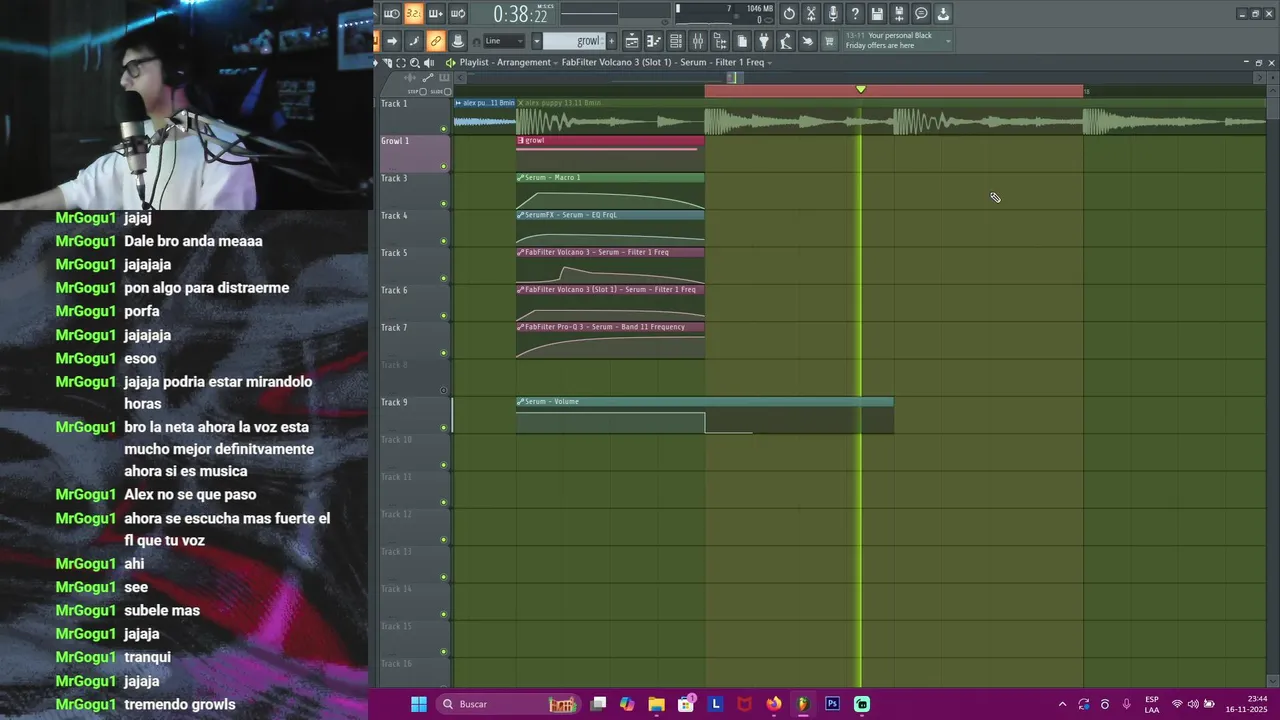The width and height of the screenshot is (1280, 720).
Task: Add new pattern with plus button
Action: pyautogui.click(x=611, y=41)
